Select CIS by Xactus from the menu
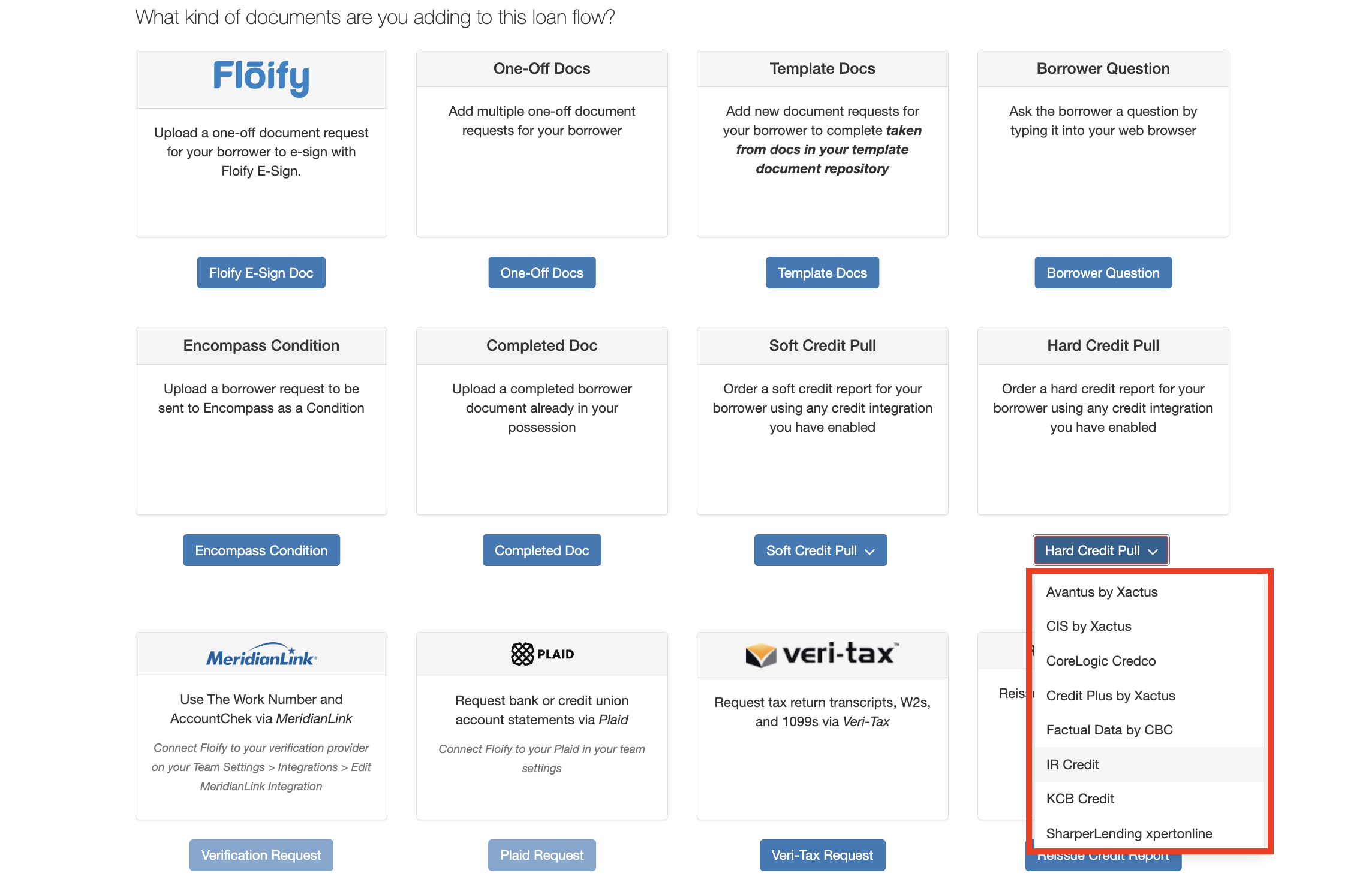Viewport: 1372px width, 879px height. [x=1088, y=626]
